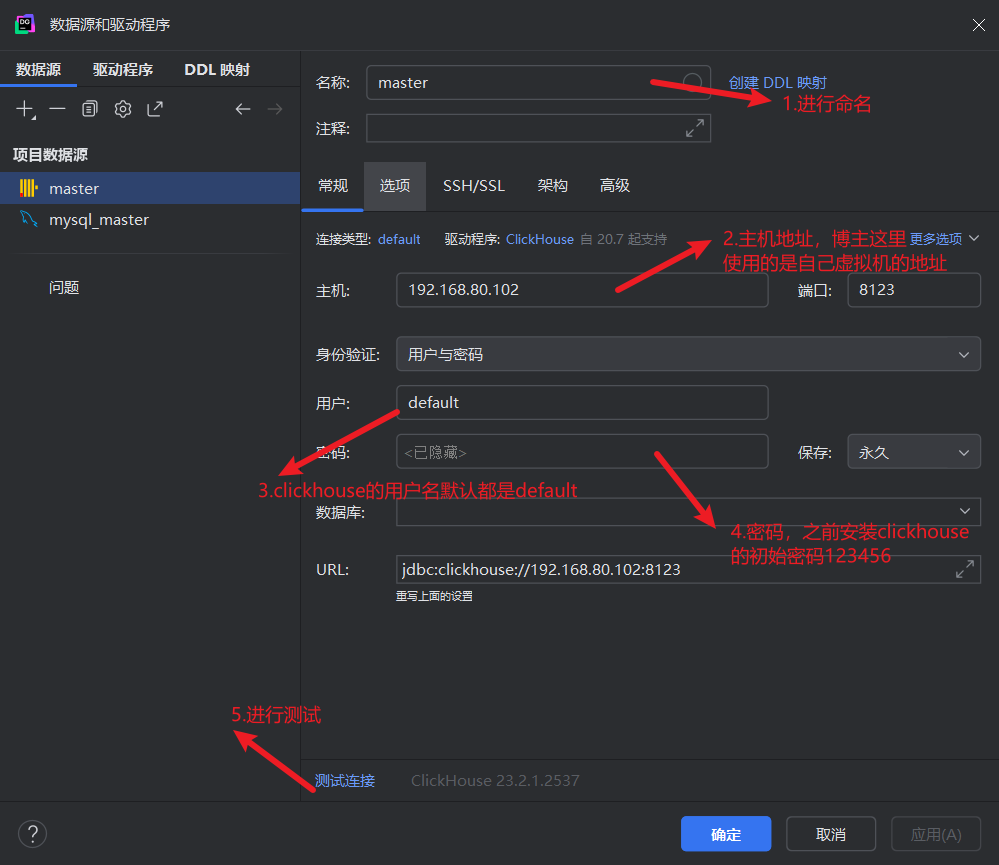Open the 高级 tab
This screenshot has height=865, width=999.
click(x=614, y=185)
